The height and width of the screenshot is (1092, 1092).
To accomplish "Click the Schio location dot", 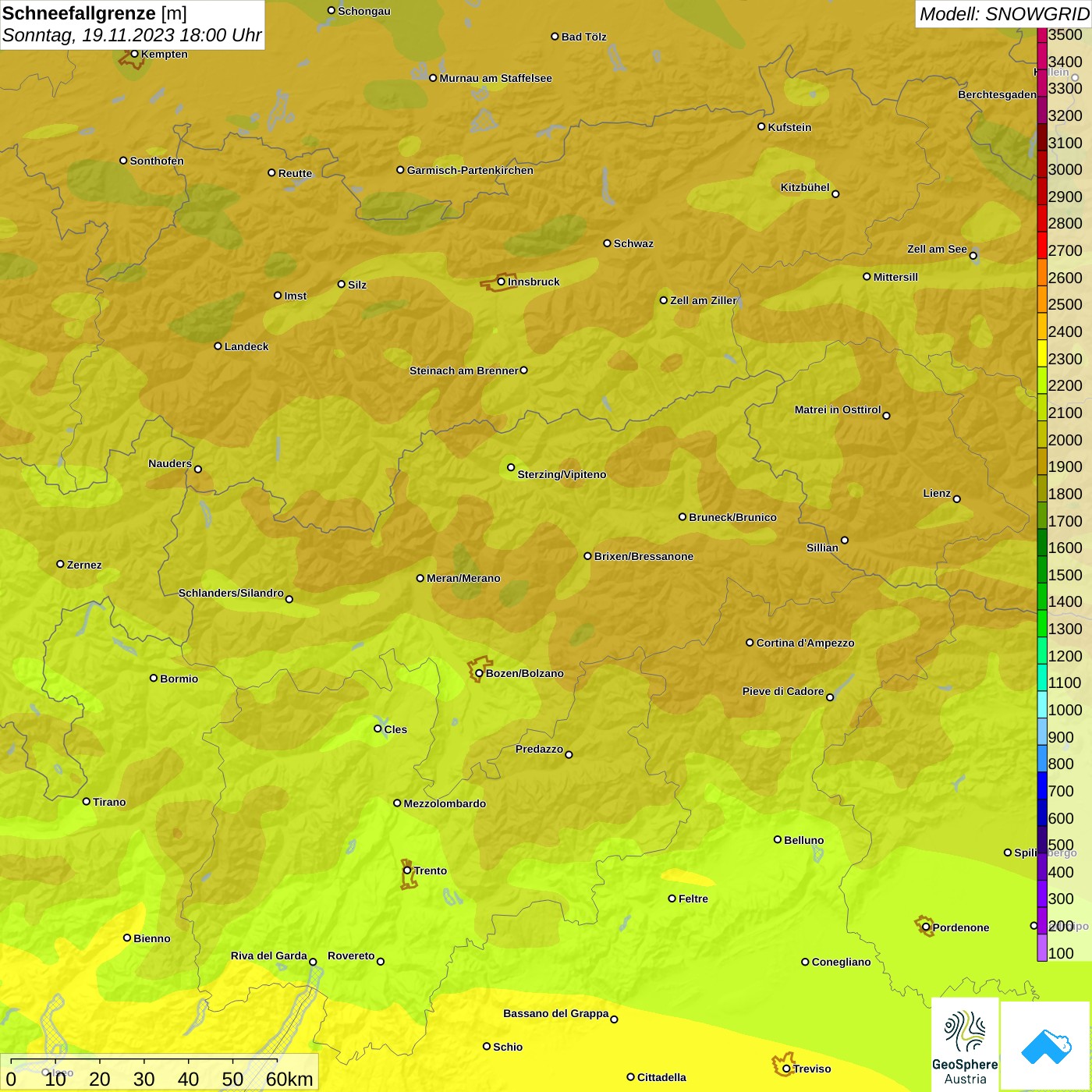I will coord(487,1046).
